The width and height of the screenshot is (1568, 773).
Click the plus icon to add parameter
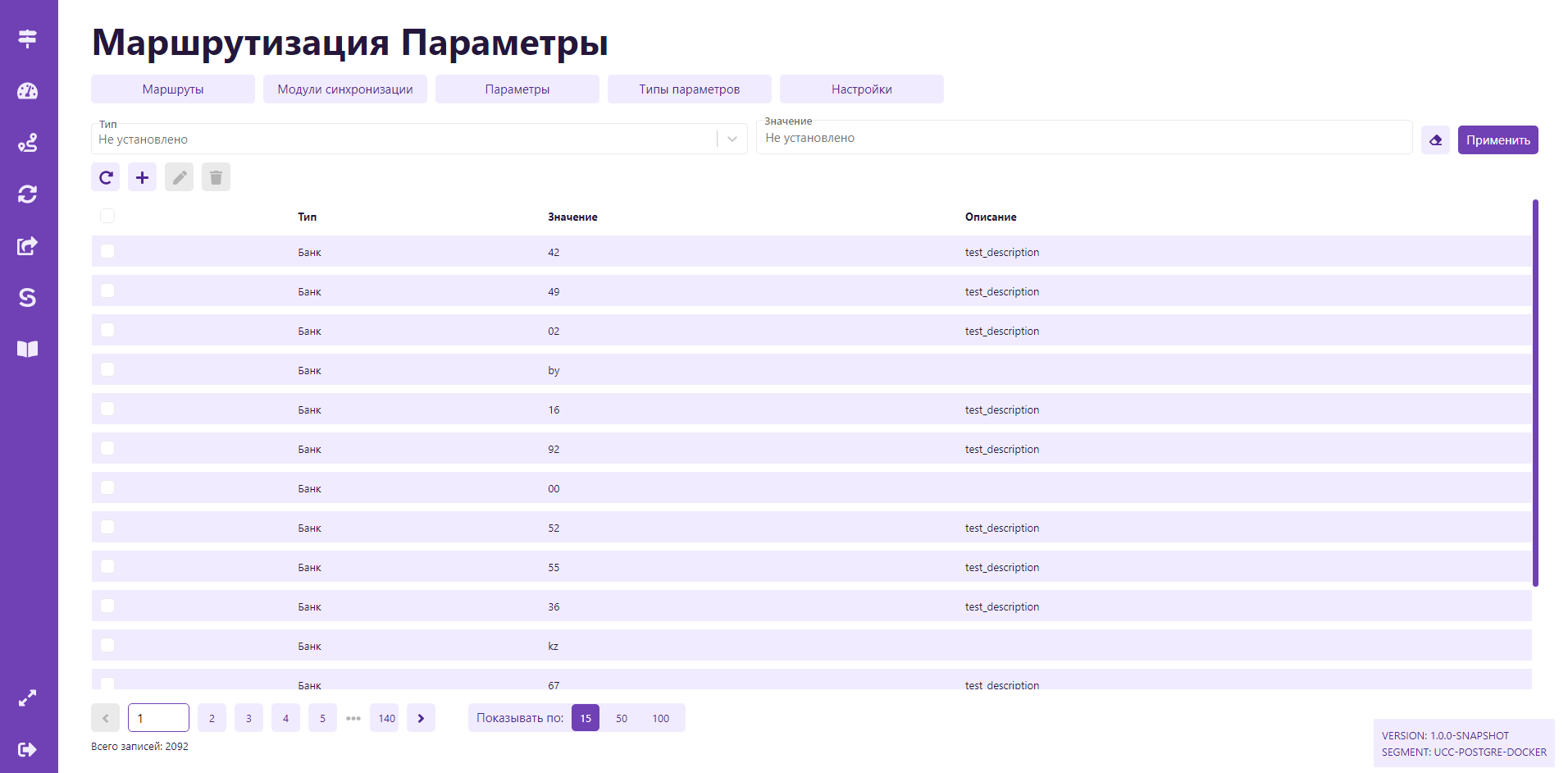pos(142,177)
